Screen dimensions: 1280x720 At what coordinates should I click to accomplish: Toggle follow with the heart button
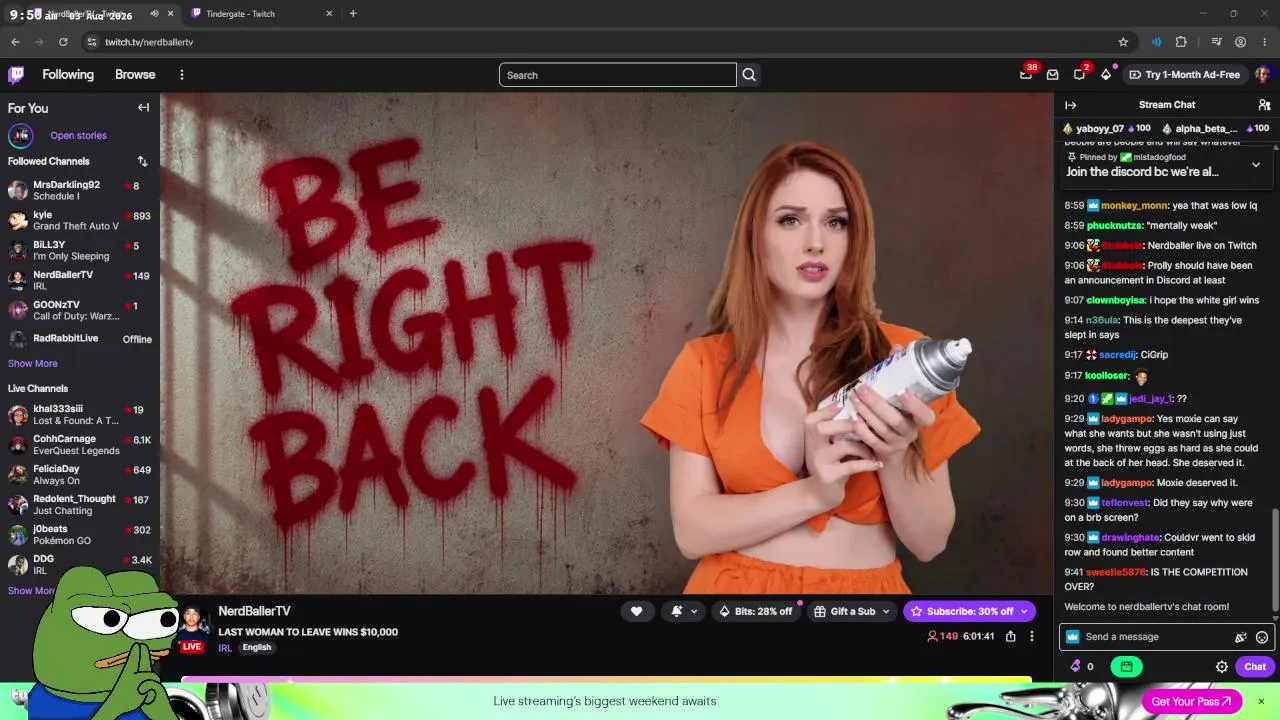636,611
